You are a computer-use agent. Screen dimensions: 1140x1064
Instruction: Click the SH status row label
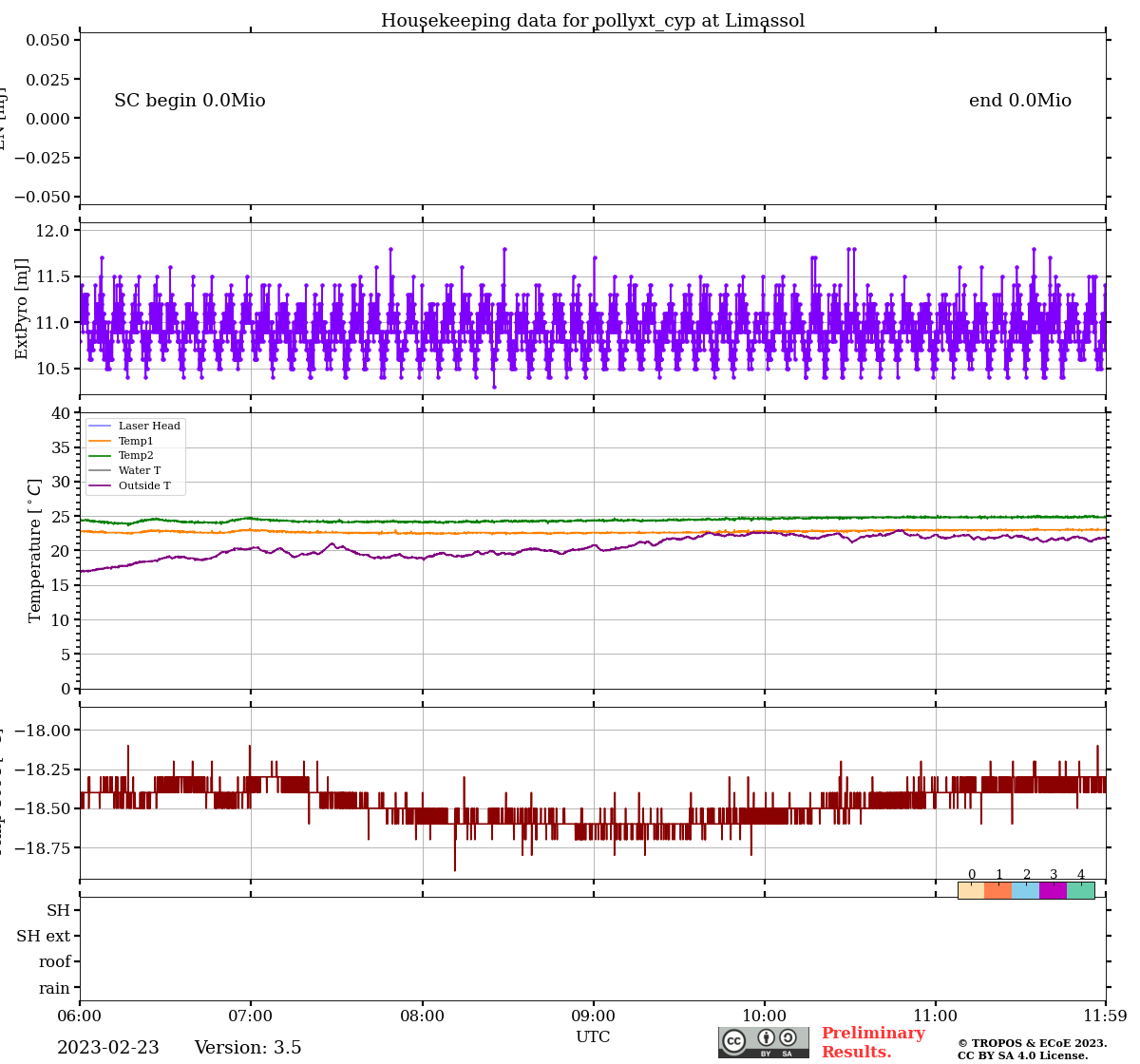click(59, 911)
